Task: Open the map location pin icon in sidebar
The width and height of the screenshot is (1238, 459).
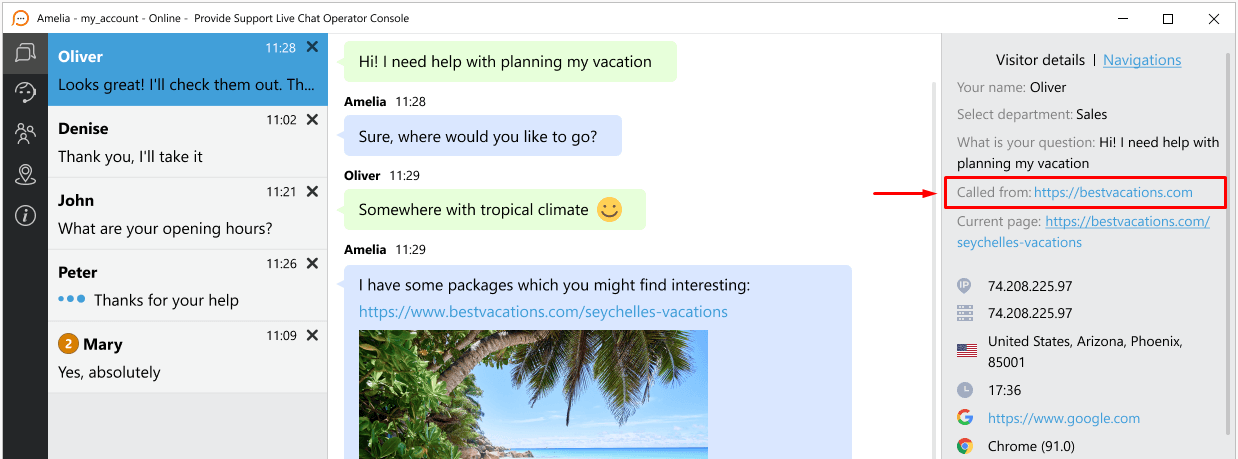Action: 25,175
